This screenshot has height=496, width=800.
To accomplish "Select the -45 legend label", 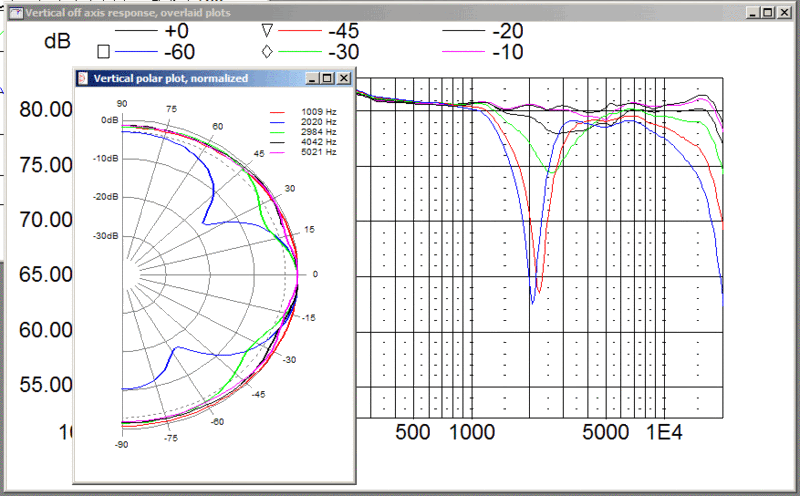I will (x=344, y=31).
